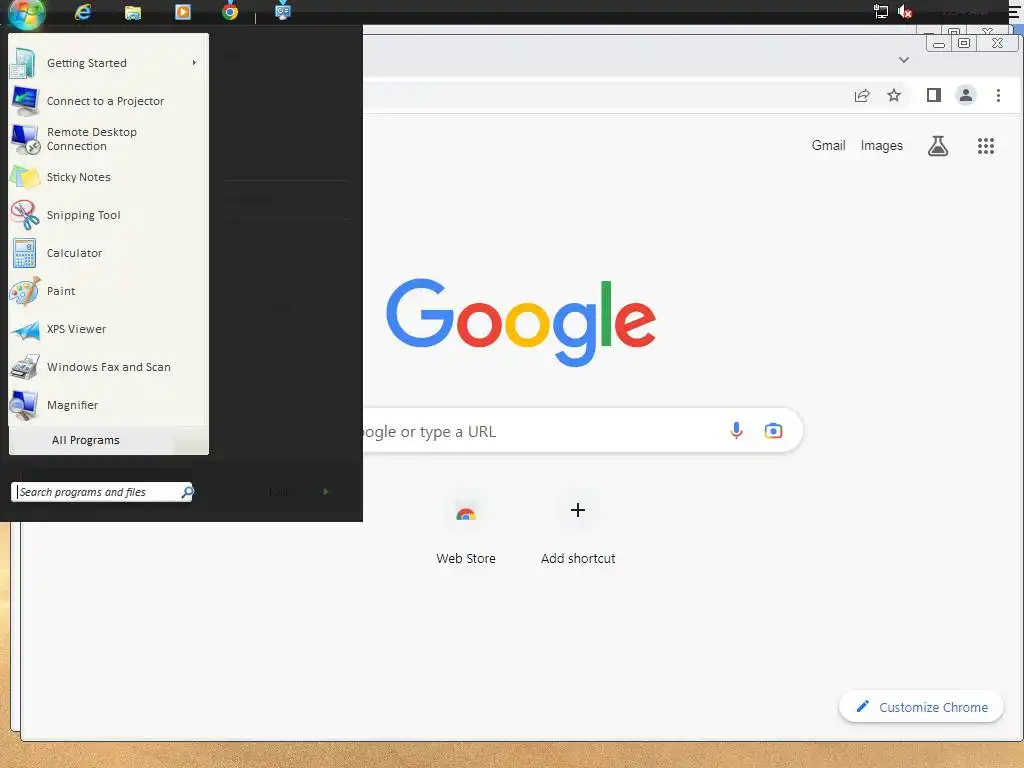Launch Remote Desktop Connection

(108, 139)
